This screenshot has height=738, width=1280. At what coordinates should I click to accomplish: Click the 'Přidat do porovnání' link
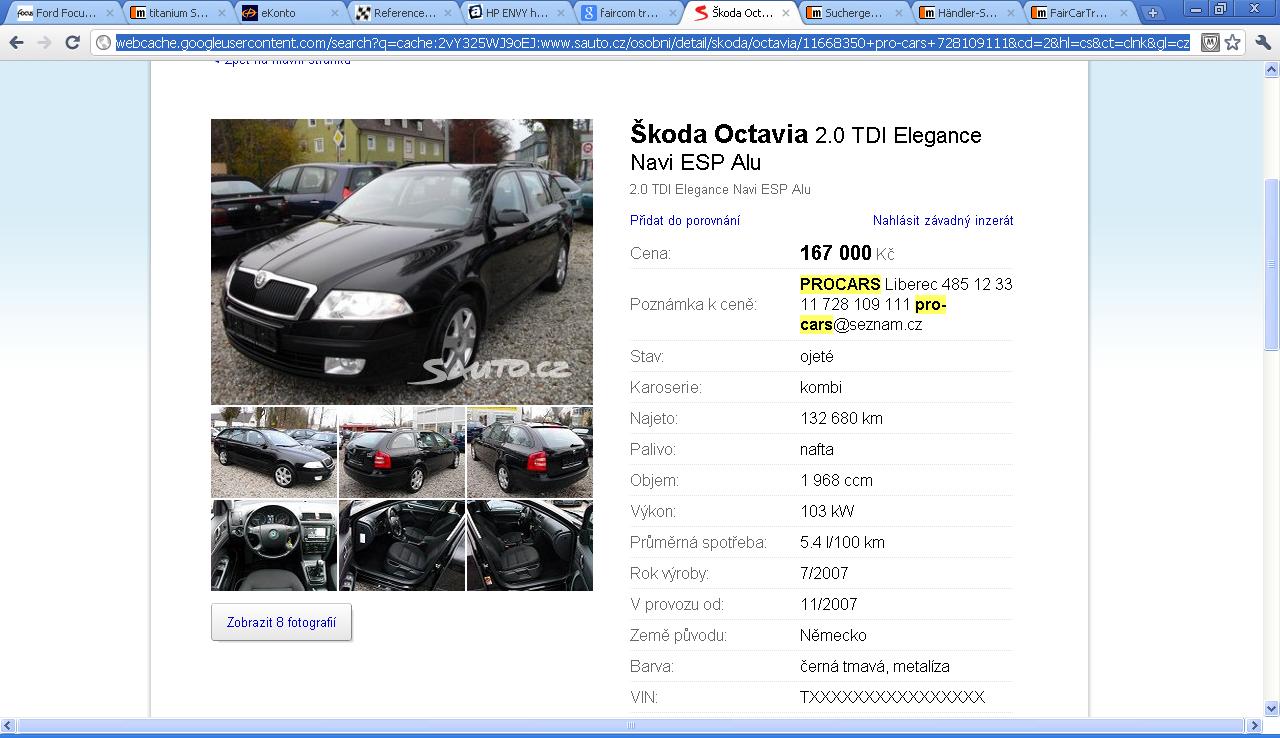(685, 220)
